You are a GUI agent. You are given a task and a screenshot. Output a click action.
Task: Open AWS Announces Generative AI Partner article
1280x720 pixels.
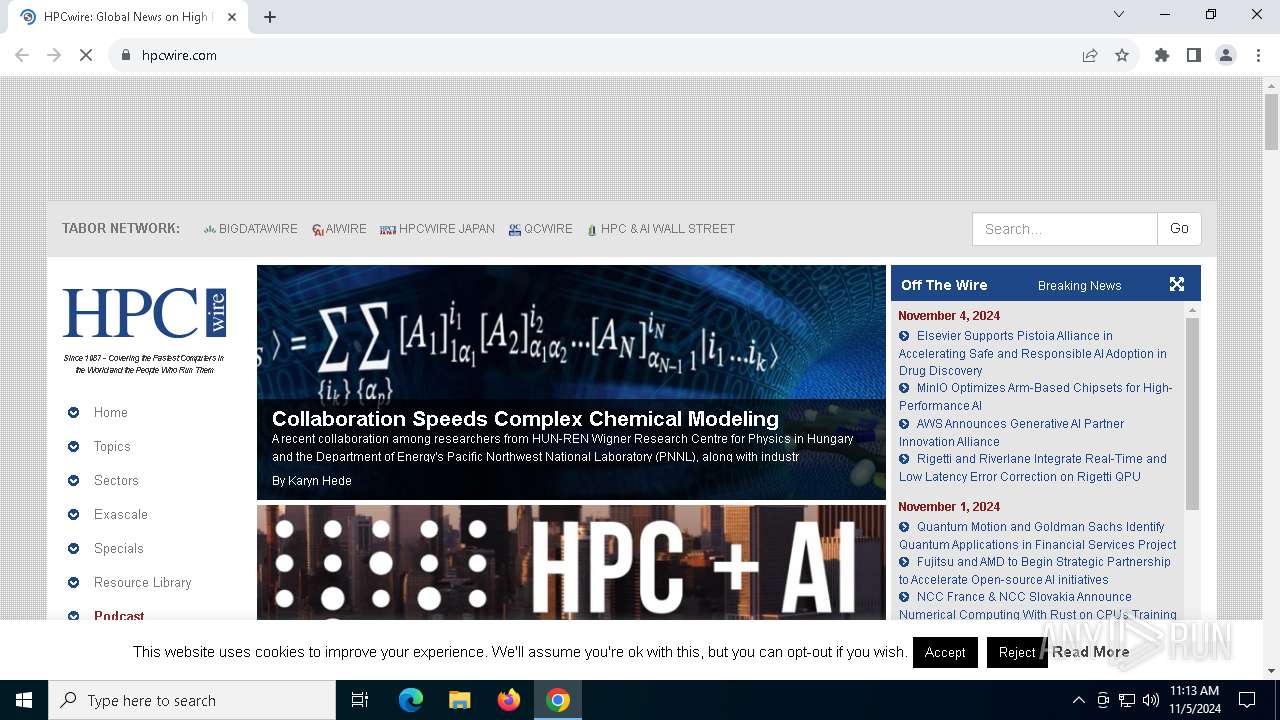(1011, 432)
